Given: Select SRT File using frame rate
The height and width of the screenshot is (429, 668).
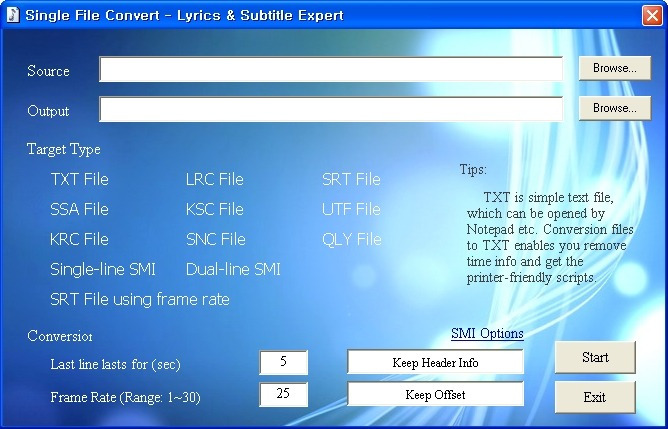Looking at the screenshot, I should (140, 299).
